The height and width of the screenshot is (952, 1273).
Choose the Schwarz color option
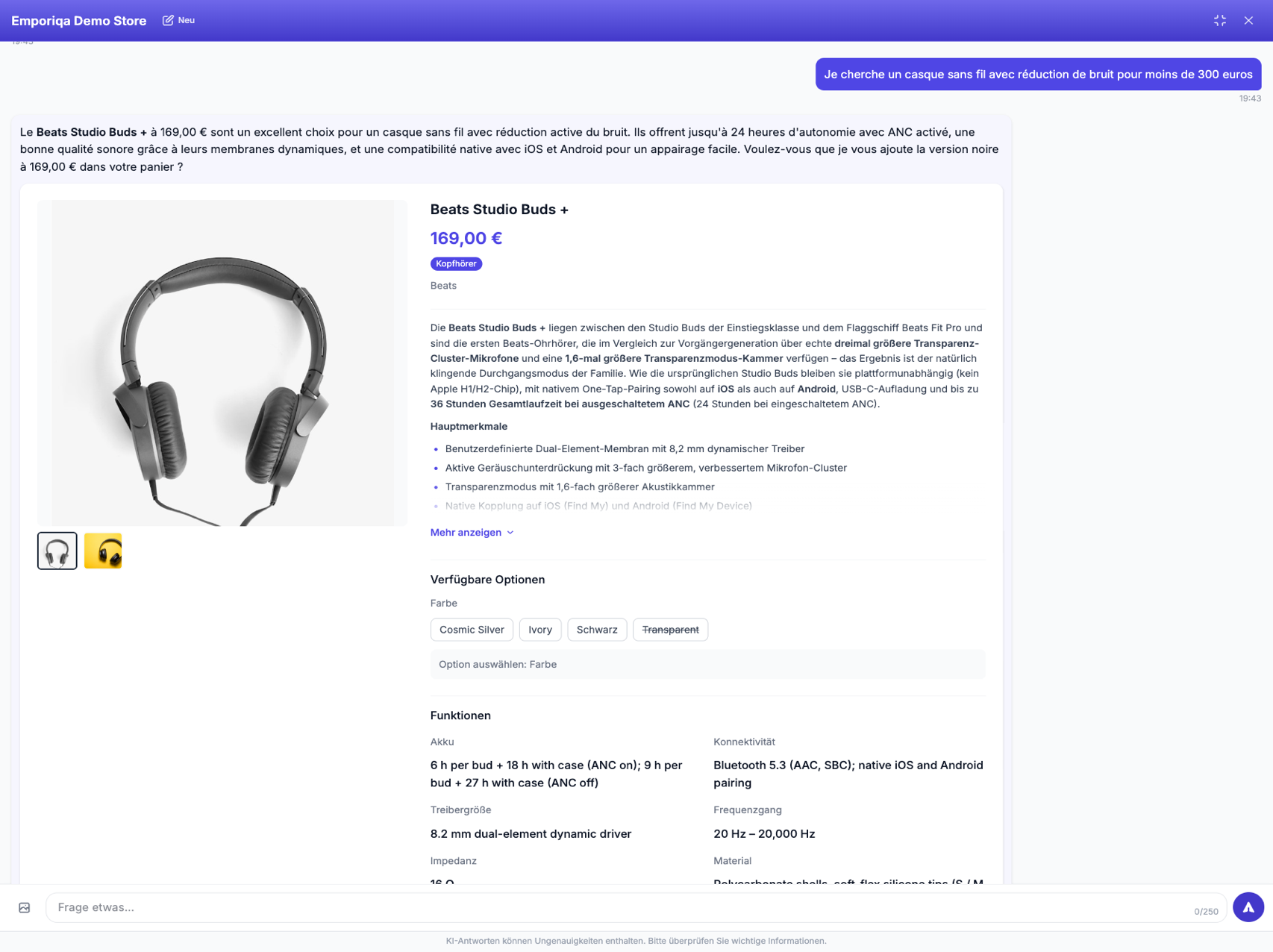(597, 629)
